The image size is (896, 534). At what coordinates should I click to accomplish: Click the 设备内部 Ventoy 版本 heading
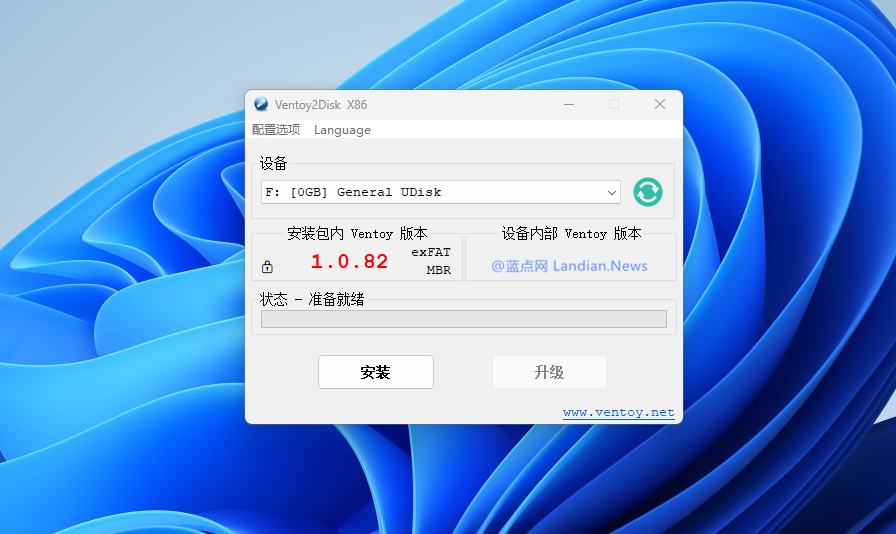[x=571, y=233]
